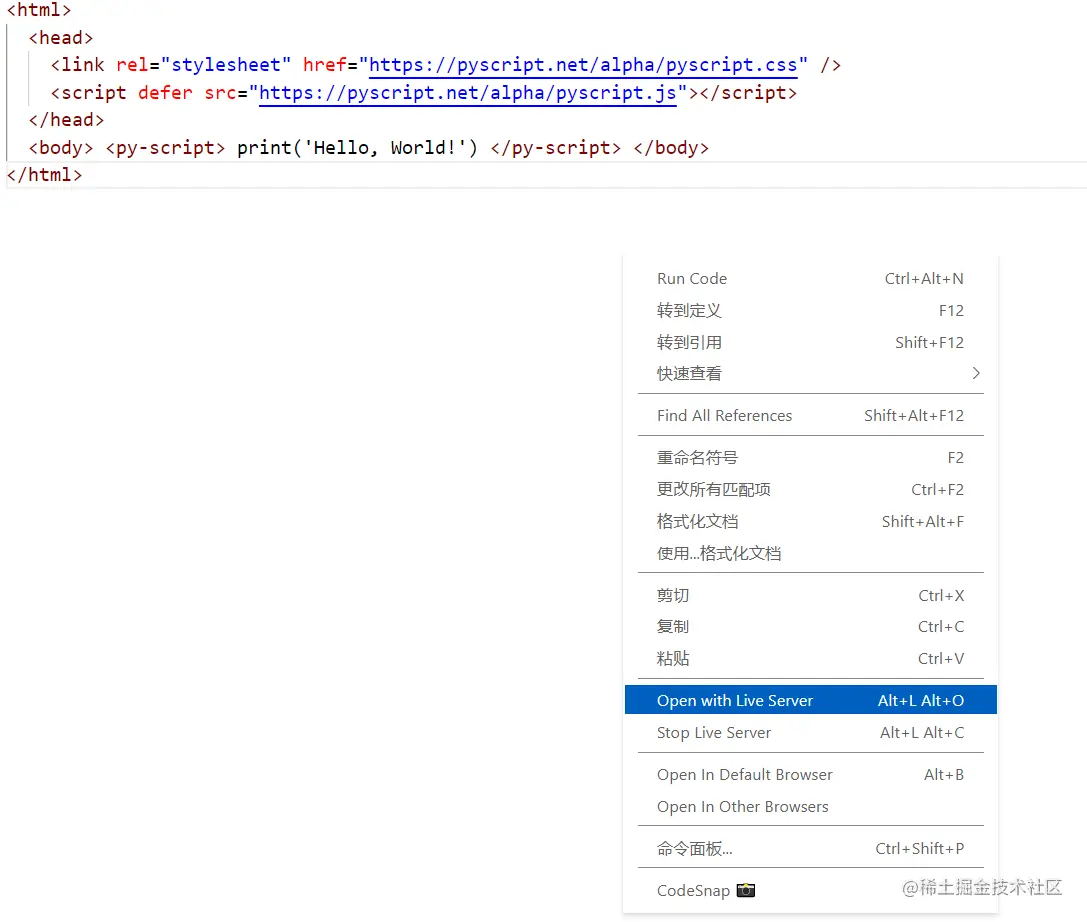Click the CodeSnap camera icon

746,890
